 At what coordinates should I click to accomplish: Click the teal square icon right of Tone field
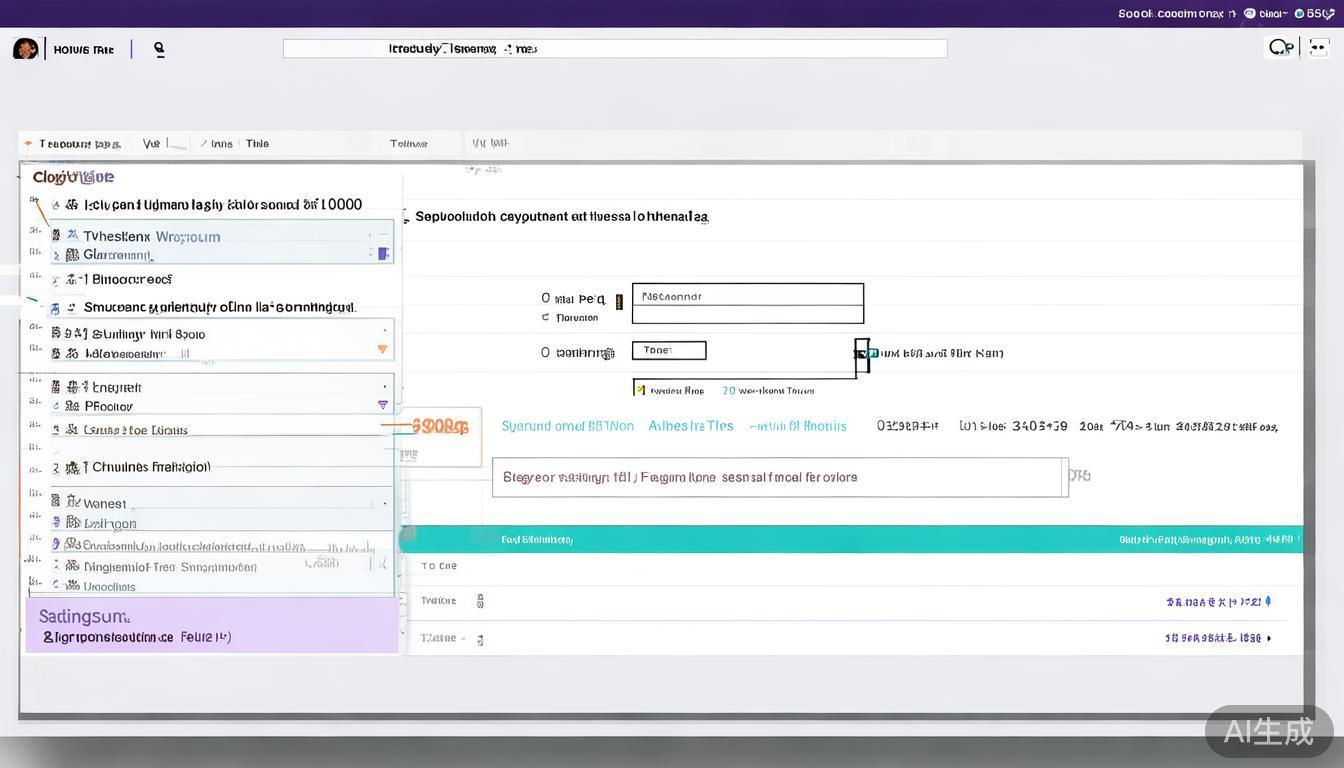[872, 353]
